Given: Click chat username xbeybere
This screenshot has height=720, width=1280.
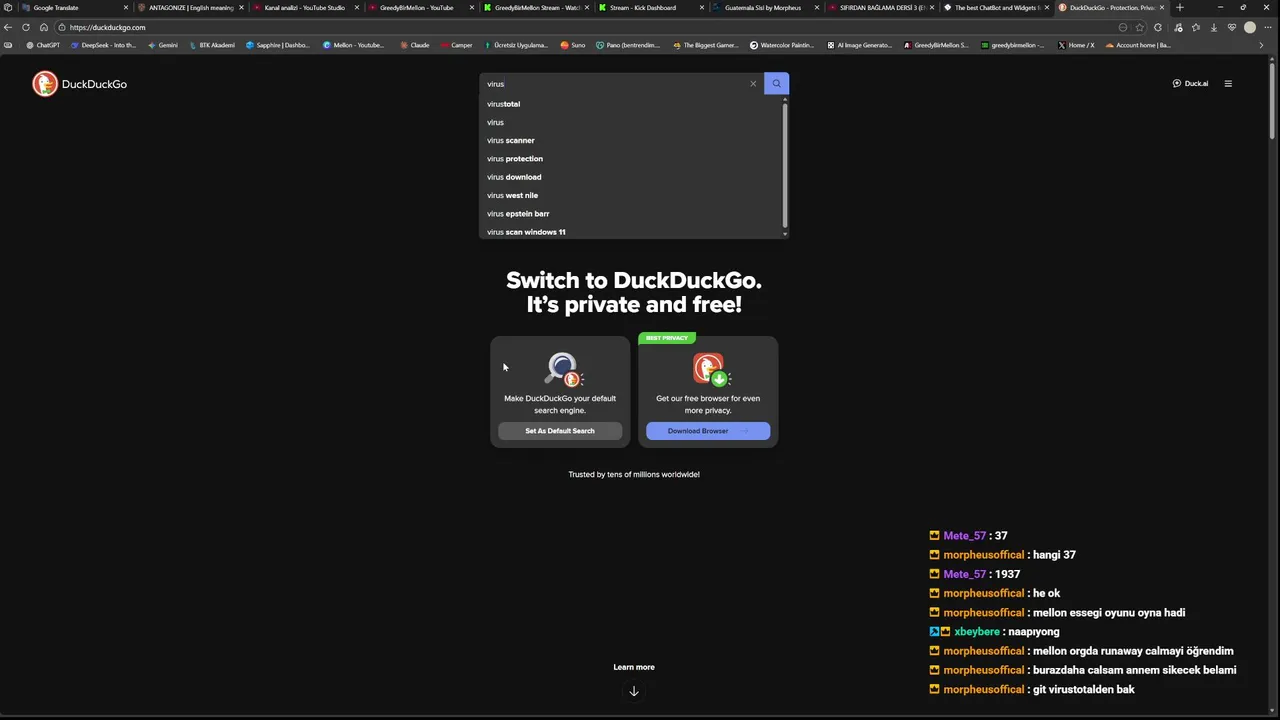Looking at the screenshot, I should point(977,632).
